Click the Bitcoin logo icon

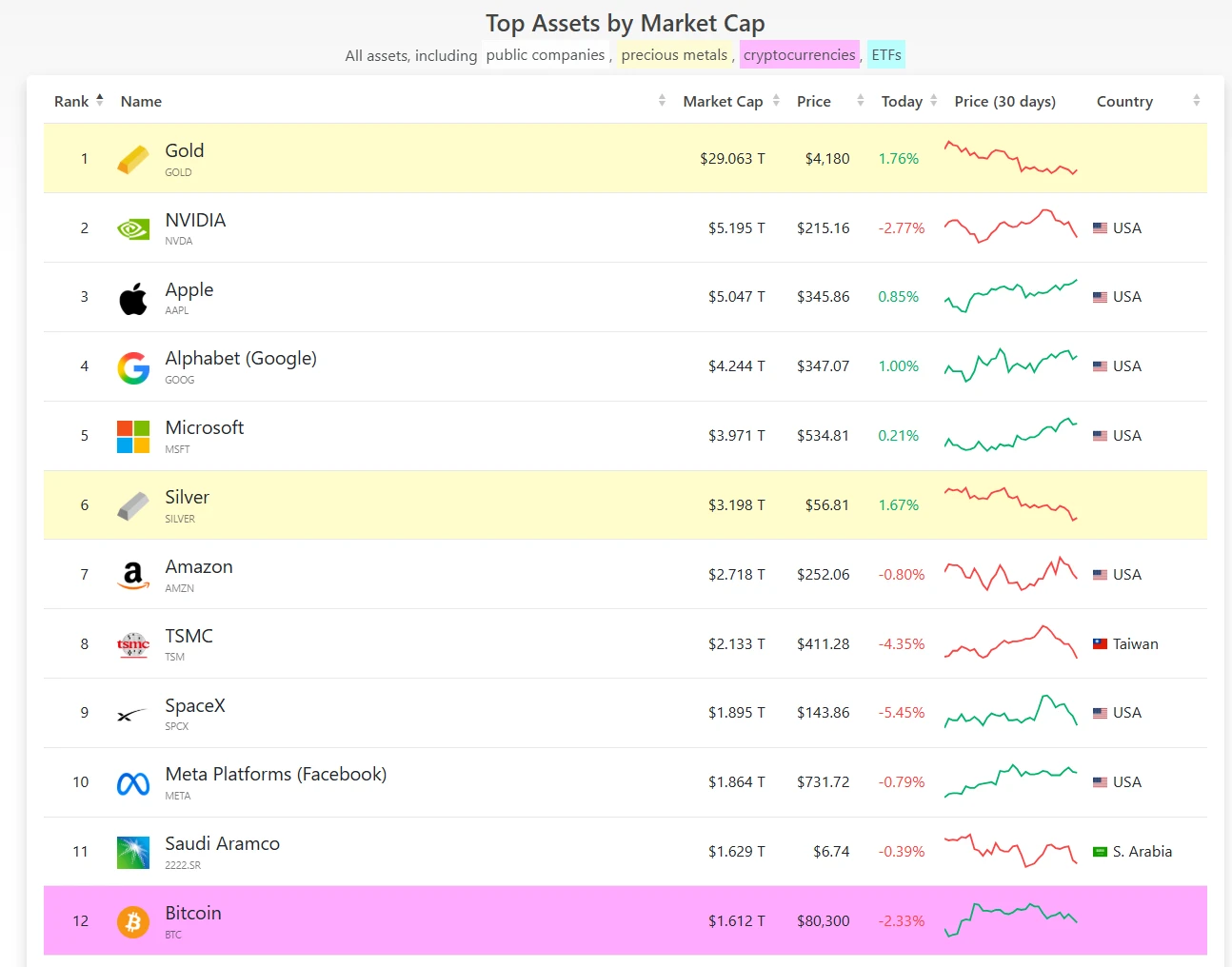(133, 921)
